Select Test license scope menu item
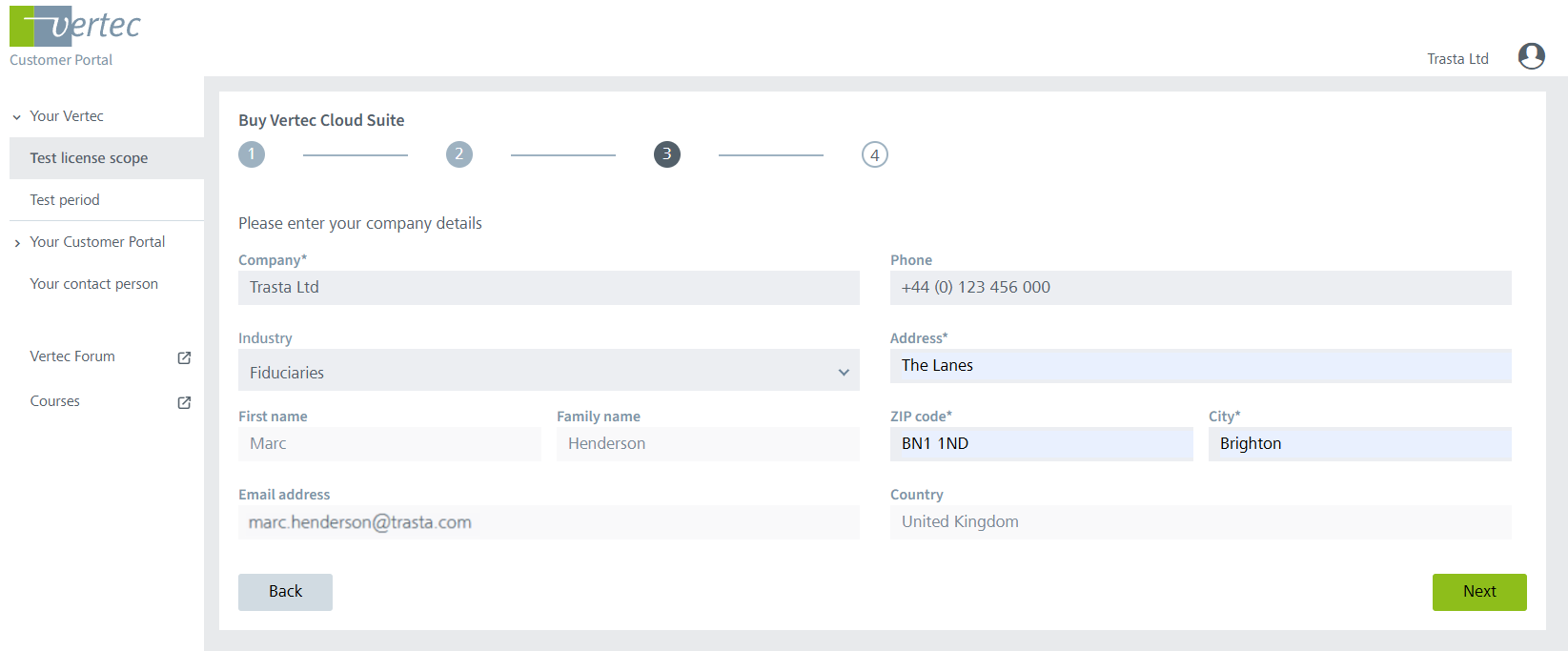The width and height of the screenshot is (1568, 651). tap(89, 158)
